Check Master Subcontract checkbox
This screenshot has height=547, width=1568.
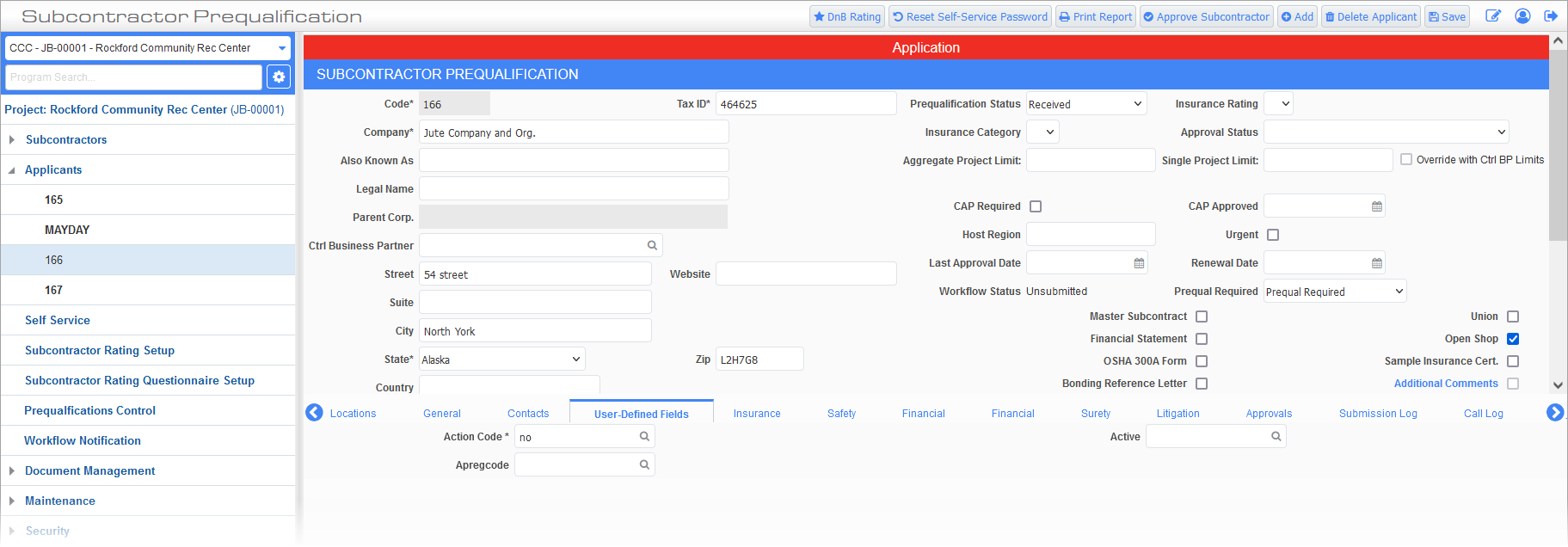[1202, 317]
